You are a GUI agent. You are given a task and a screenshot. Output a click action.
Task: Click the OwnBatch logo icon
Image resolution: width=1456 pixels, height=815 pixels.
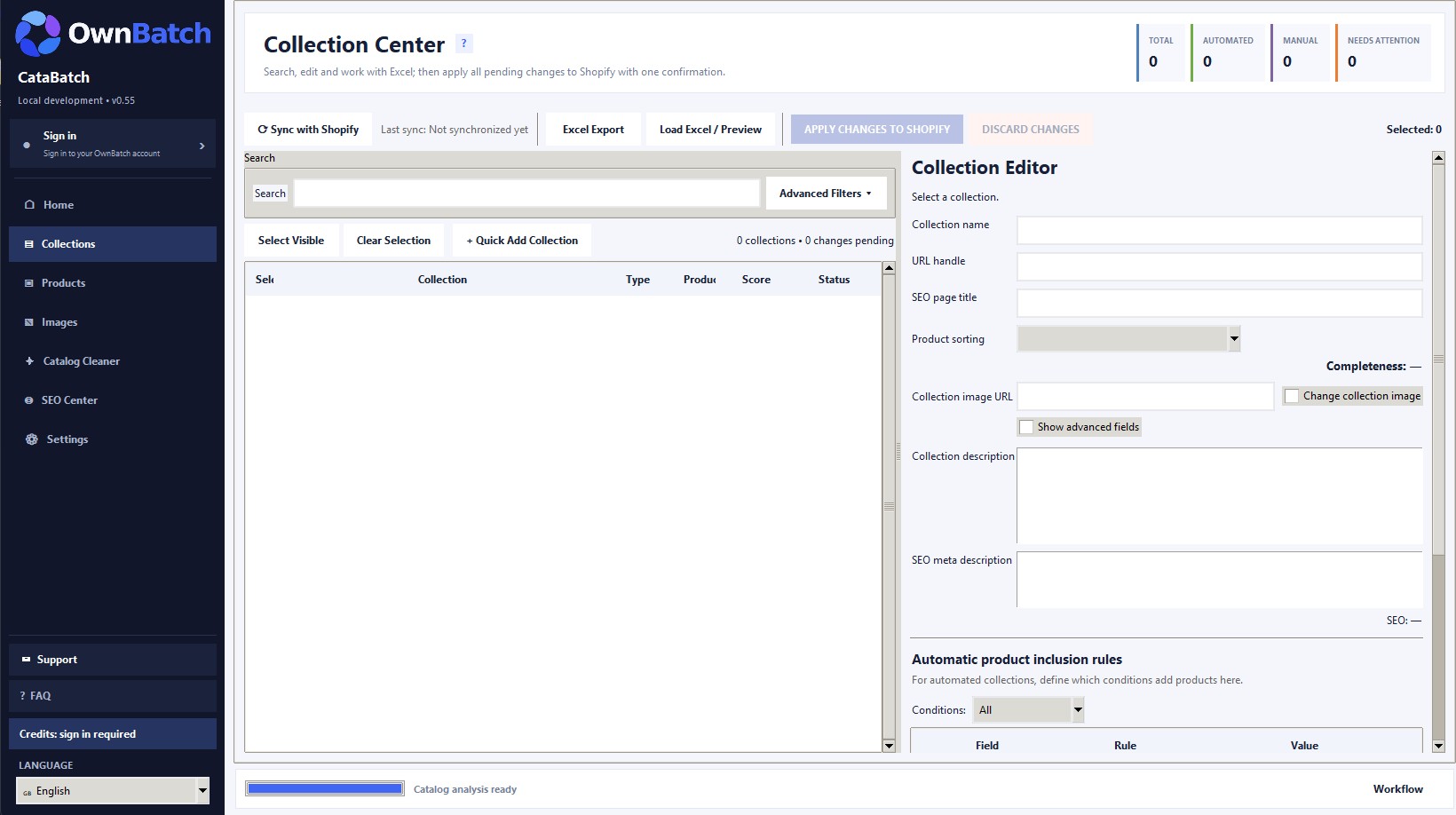[38, 34]
